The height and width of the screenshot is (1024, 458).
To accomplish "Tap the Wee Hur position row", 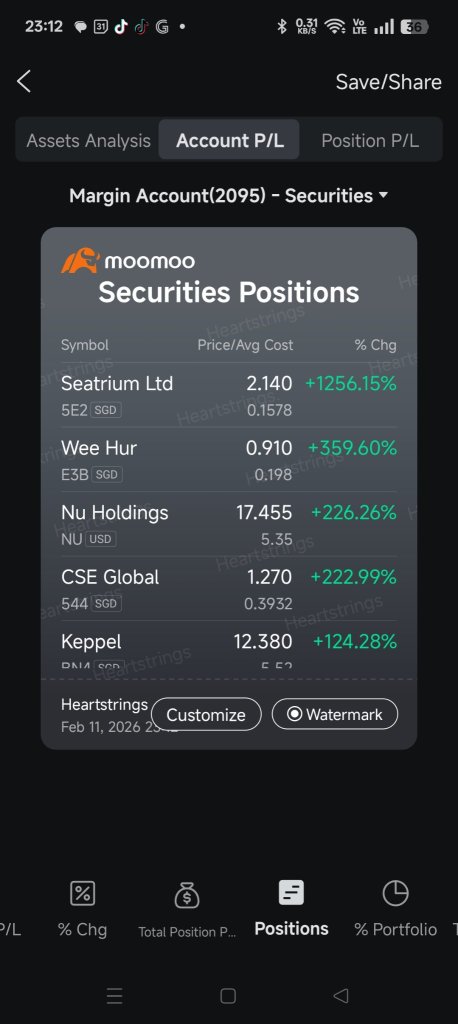I will [229, 460].
